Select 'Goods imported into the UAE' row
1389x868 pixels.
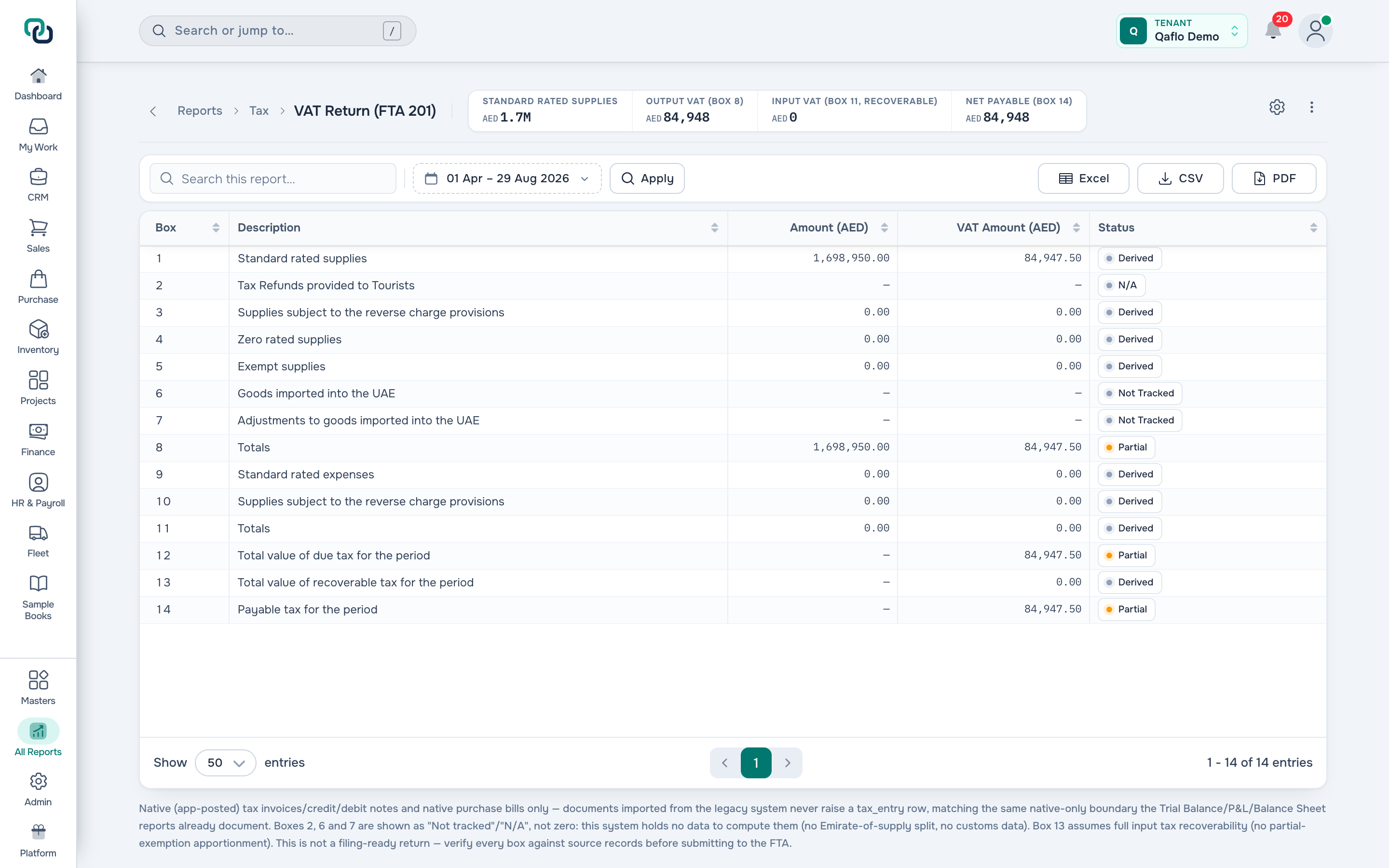(x=733, y=393)
